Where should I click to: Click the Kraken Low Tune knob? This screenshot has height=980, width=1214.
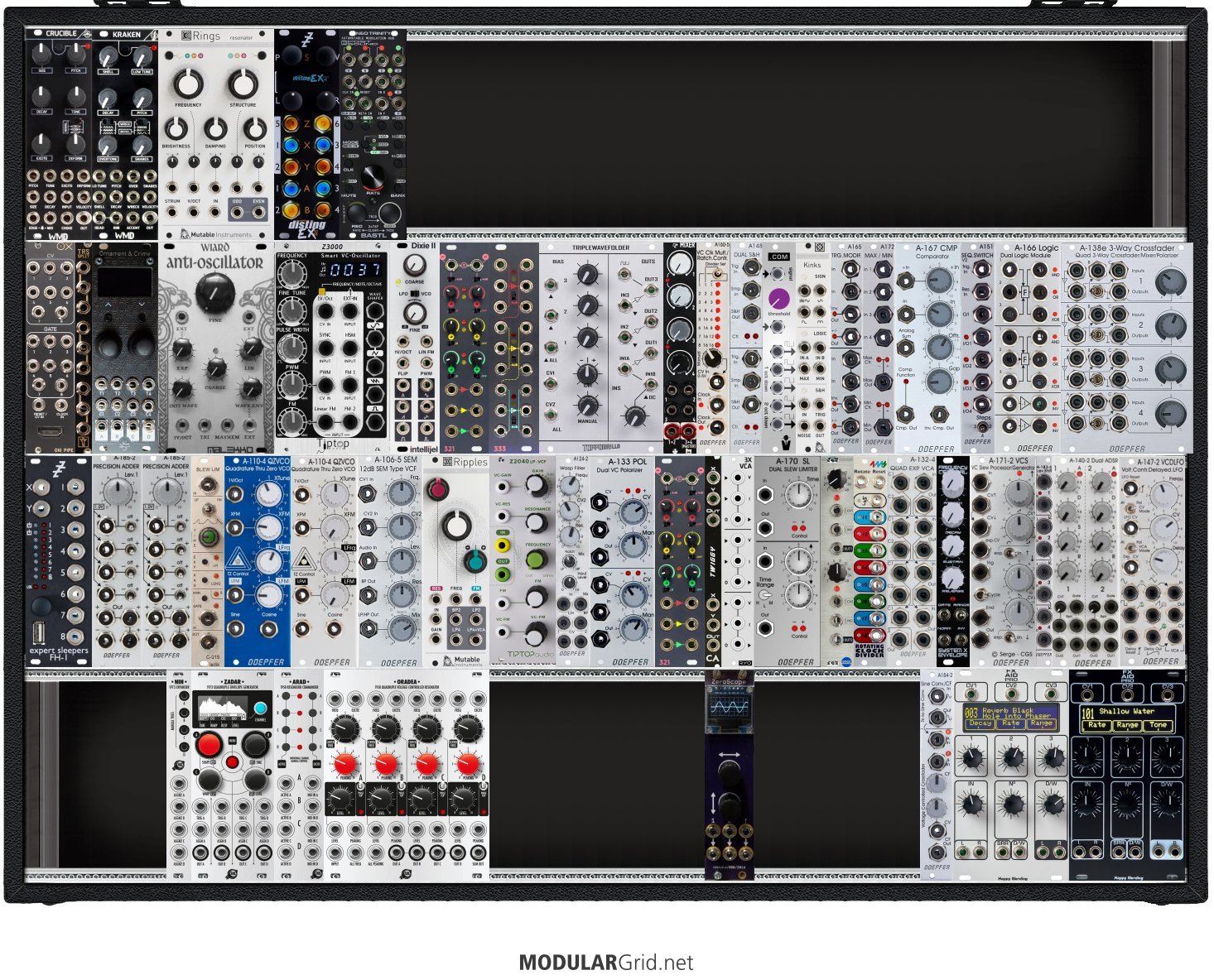click(142, 57)
